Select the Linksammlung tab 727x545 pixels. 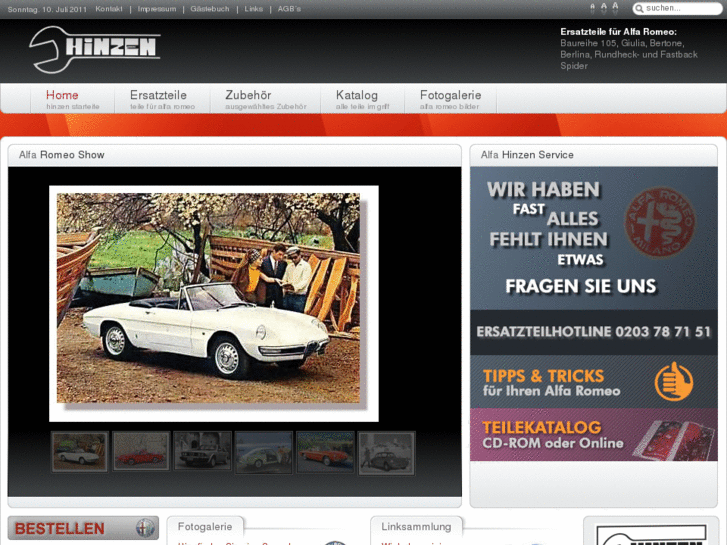tap(416, 527)
